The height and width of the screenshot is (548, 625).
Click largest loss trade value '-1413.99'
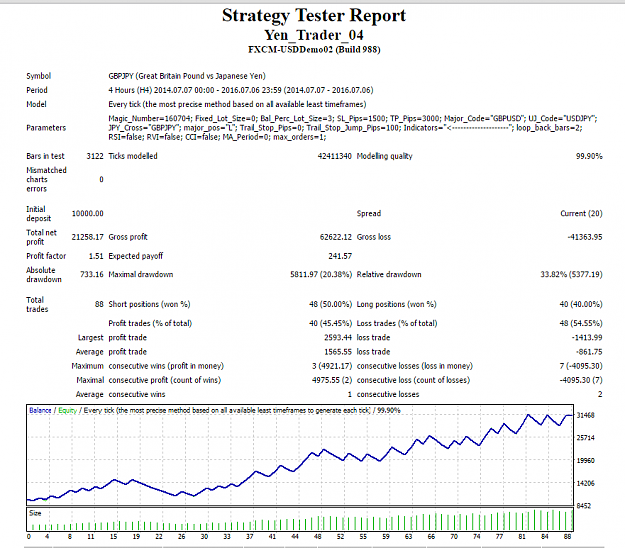(x=587, y=338)
